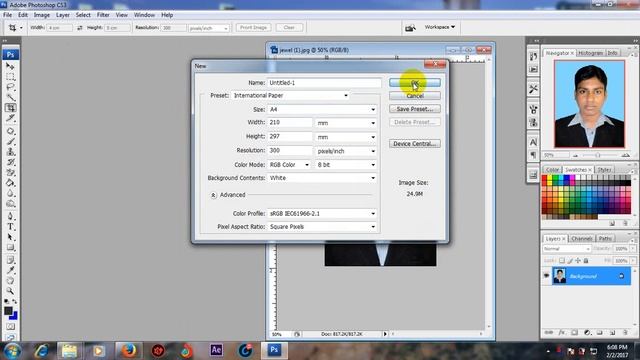Toggle Change Screen Mode button
Screen dimensions: 640x360
[x=11, y=337]
